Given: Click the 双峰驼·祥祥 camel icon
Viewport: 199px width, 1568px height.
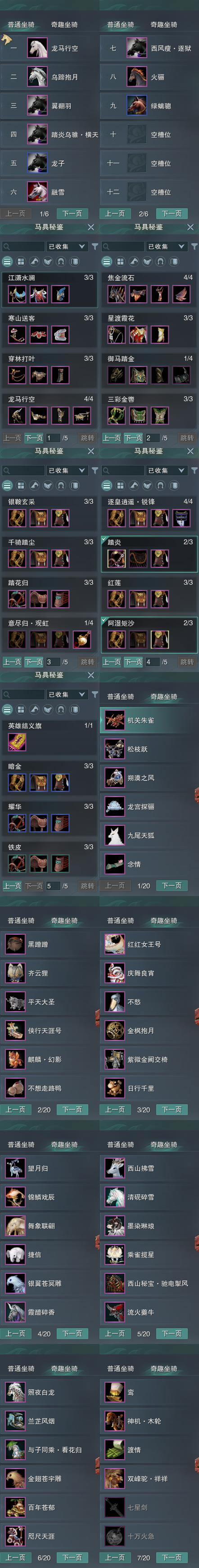Looking at the screenshot, I should point(114,1478).
